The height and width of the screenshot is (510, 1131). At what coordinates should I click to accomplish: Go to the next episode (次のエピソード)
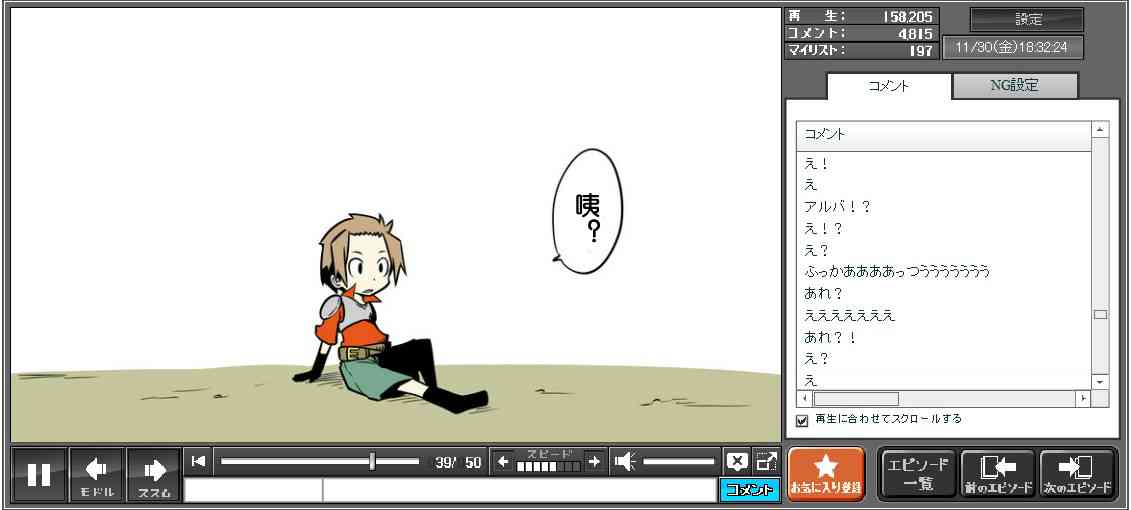point(1077,474)
